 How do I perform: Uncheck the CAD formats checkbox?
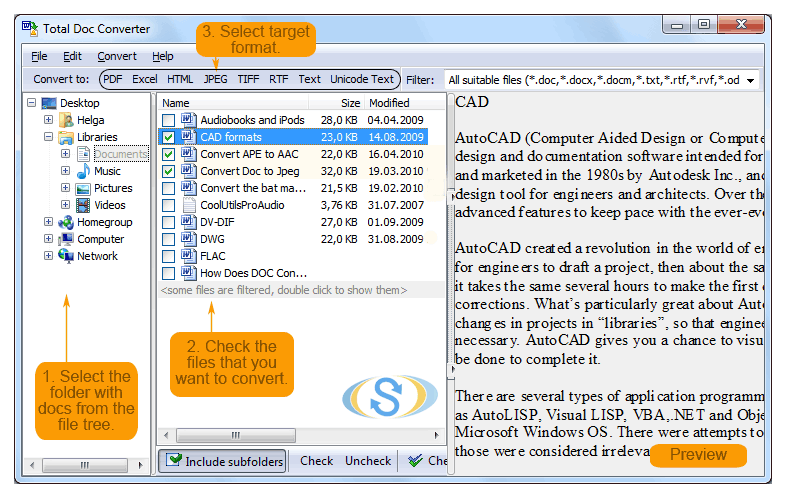click(x=168, y=137)
